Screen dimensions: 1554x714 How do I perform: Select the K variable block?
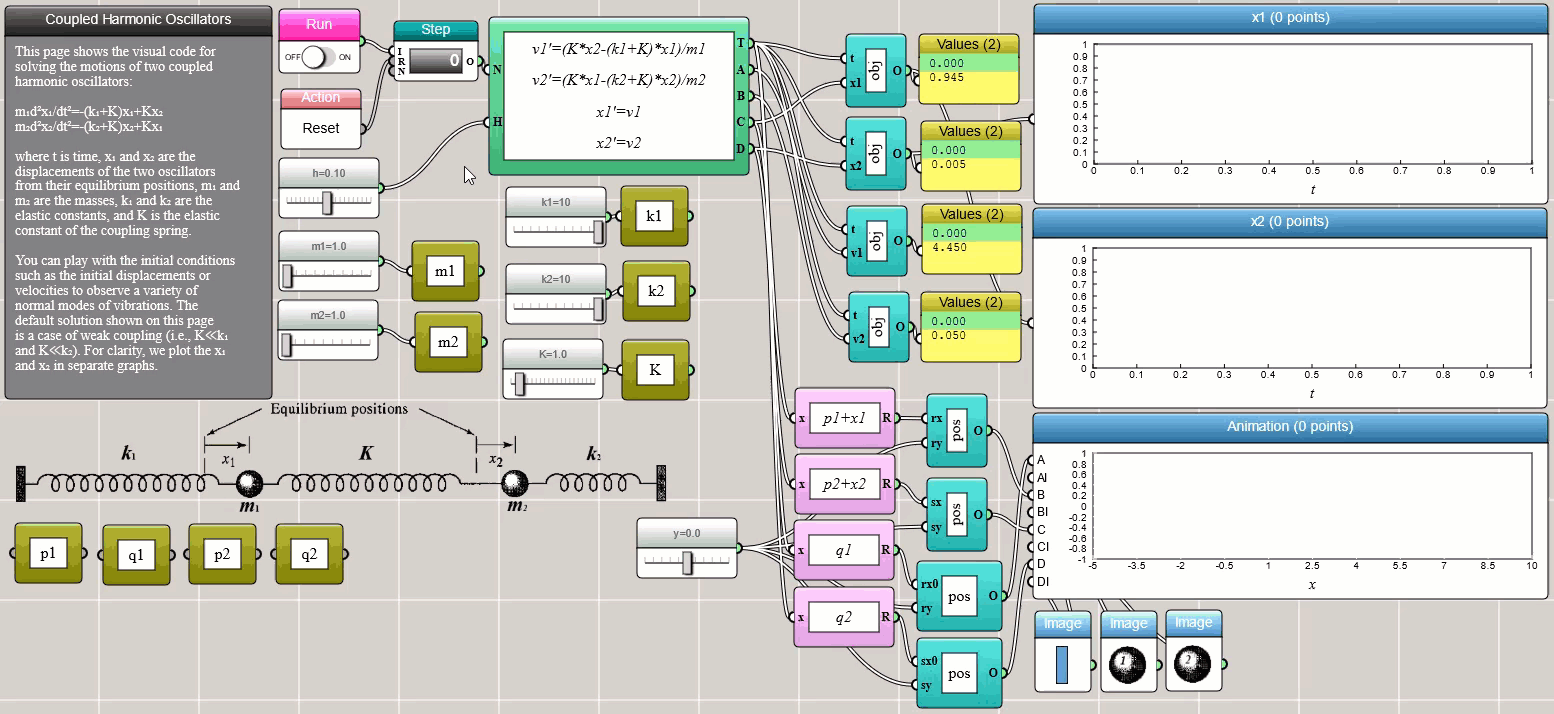tap(655, 369)
